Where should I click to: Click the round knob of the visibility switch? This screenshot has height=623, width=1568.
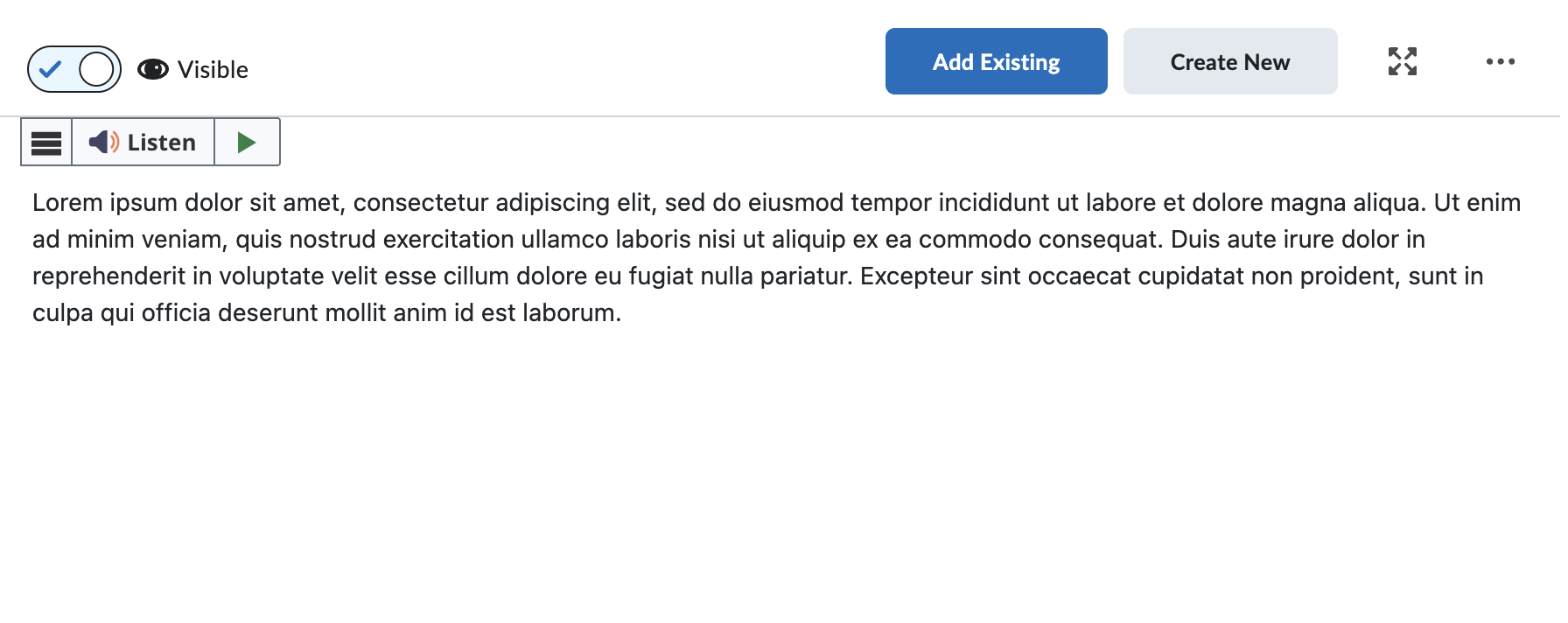point(96,69)
